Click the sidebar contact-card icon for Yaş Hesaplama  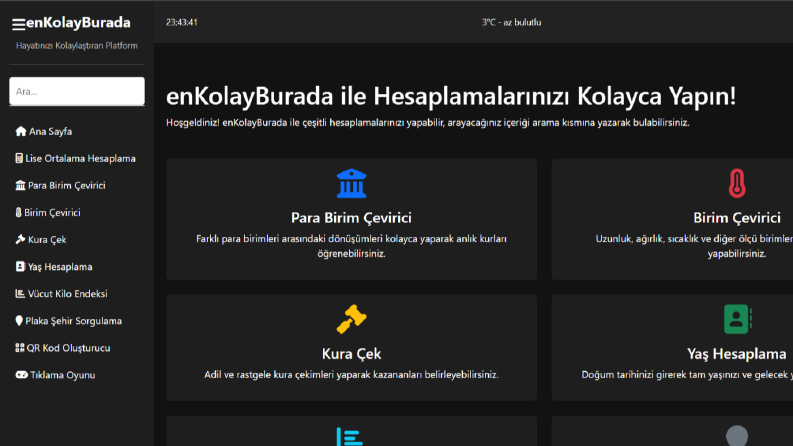pyautogui.click(x=20, y=266)
